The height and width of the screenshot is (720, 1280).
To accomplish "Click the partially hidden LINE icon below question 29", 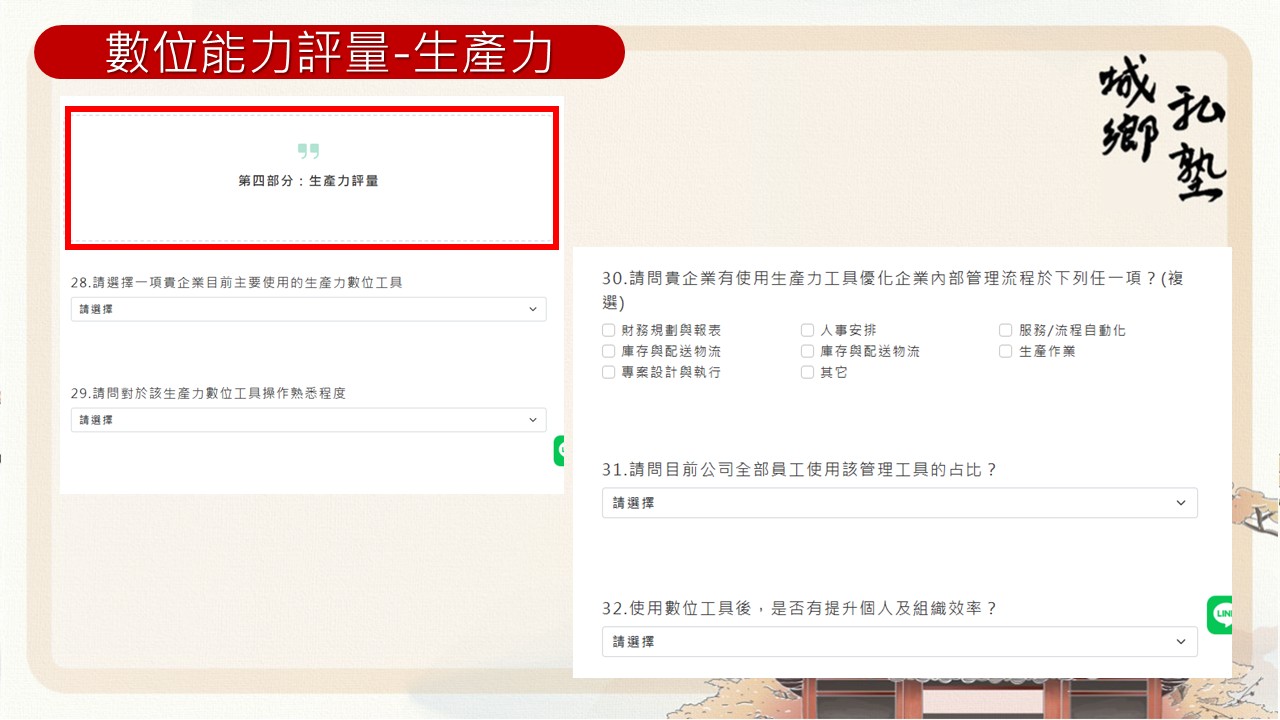I will [x=563, y=451].
